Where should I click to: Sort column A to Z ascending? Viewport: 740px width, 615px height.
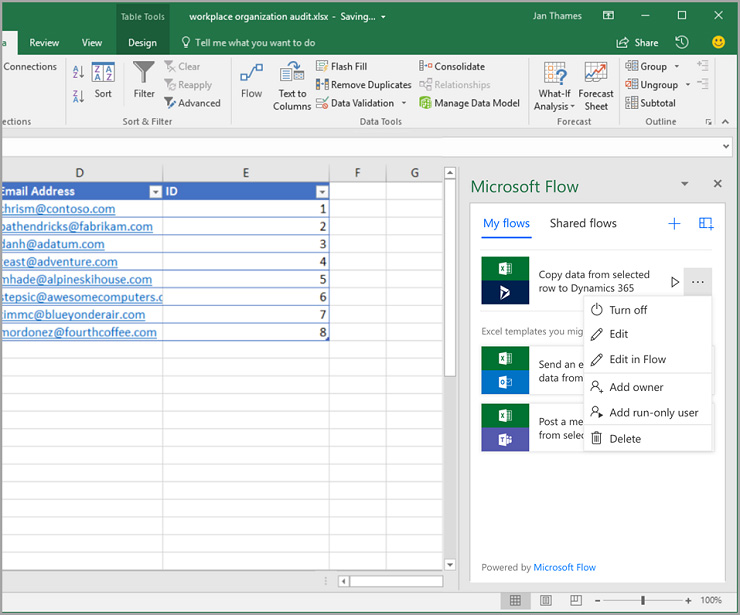coord(78,72)
